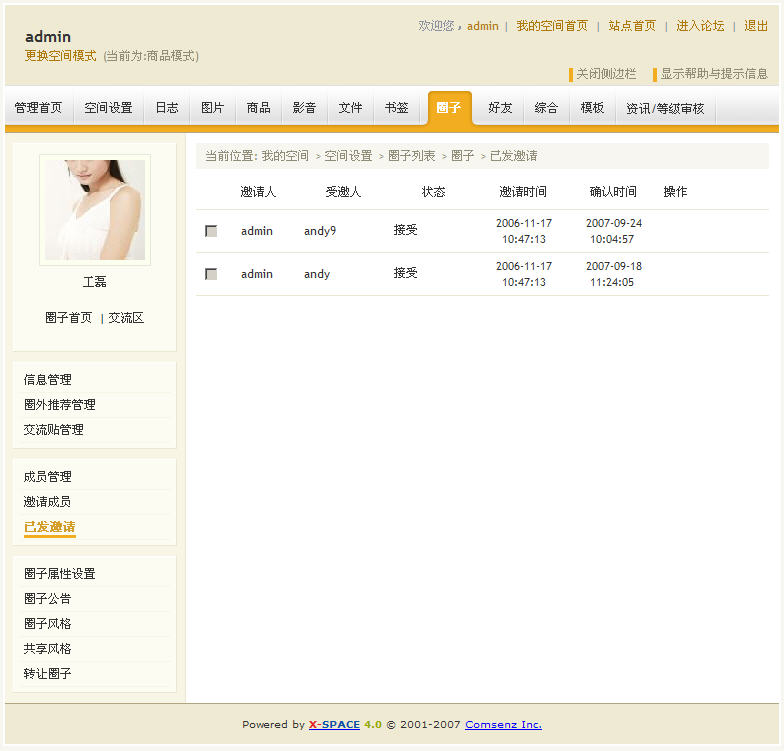Open the 交流区 link under avatar
Screen dimensions: 784x751
[126, 318]
